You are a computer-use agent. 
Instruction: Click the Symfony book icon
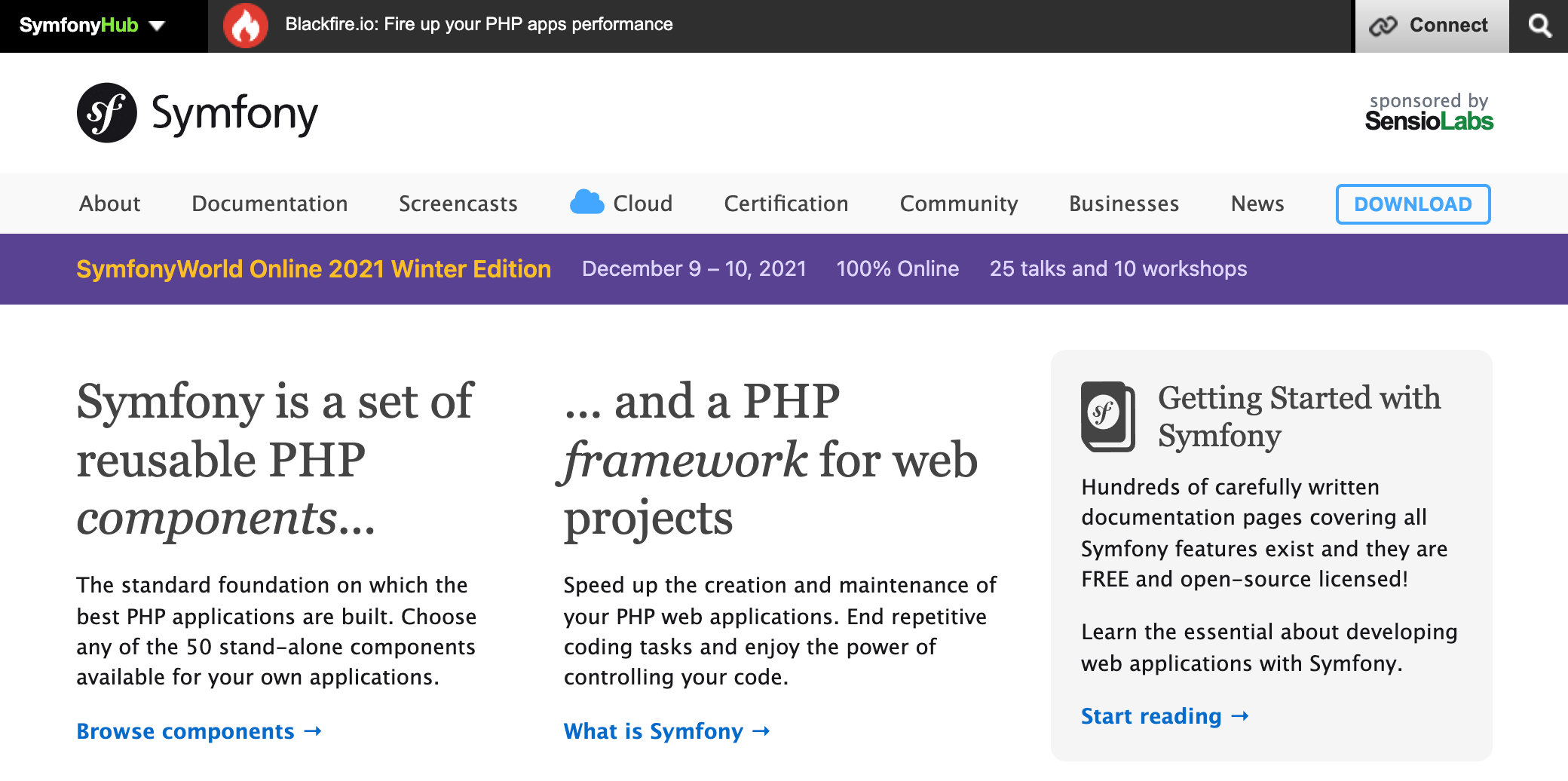[x=1108, y=417]
